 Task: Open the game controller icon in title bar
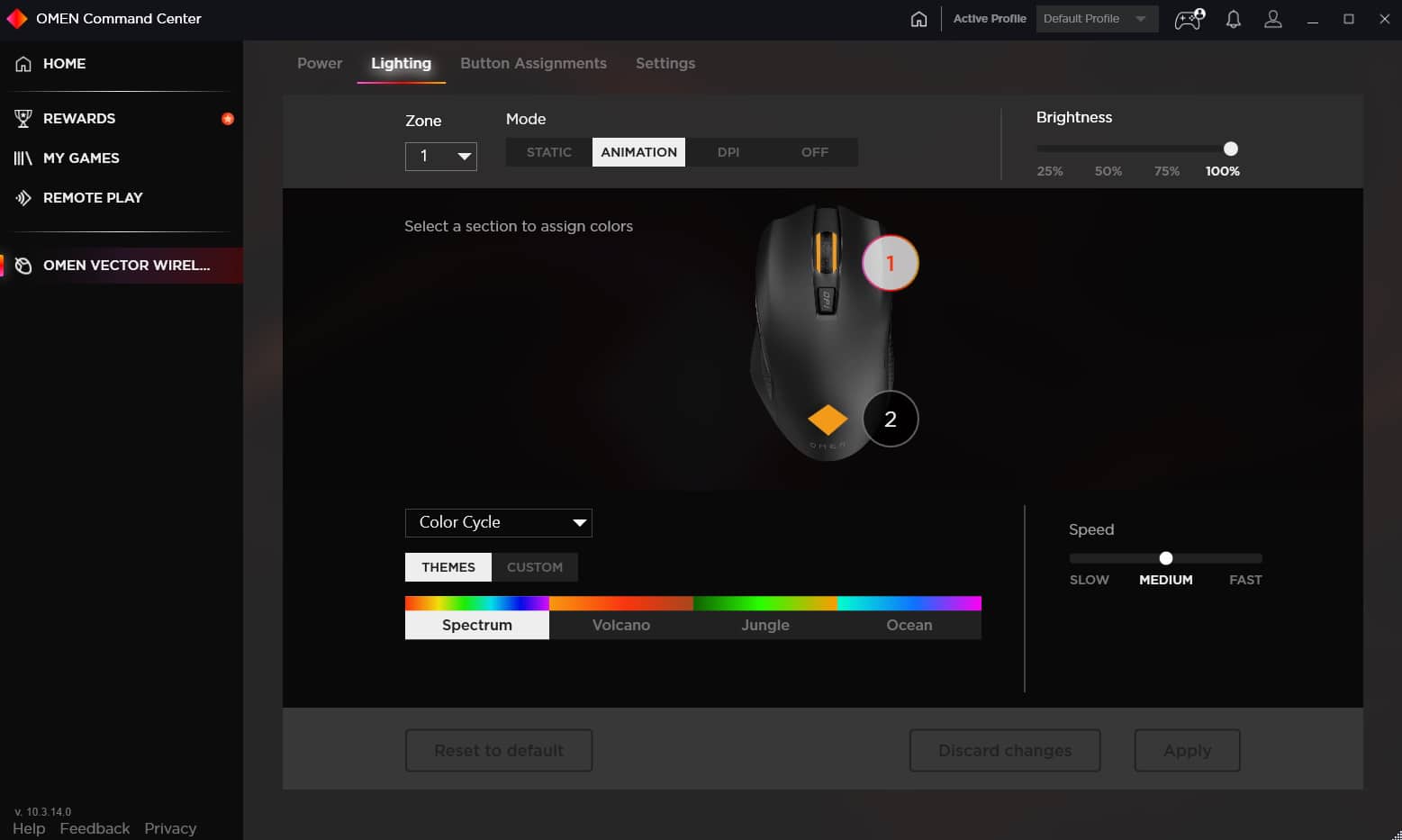pos(1189,19)
